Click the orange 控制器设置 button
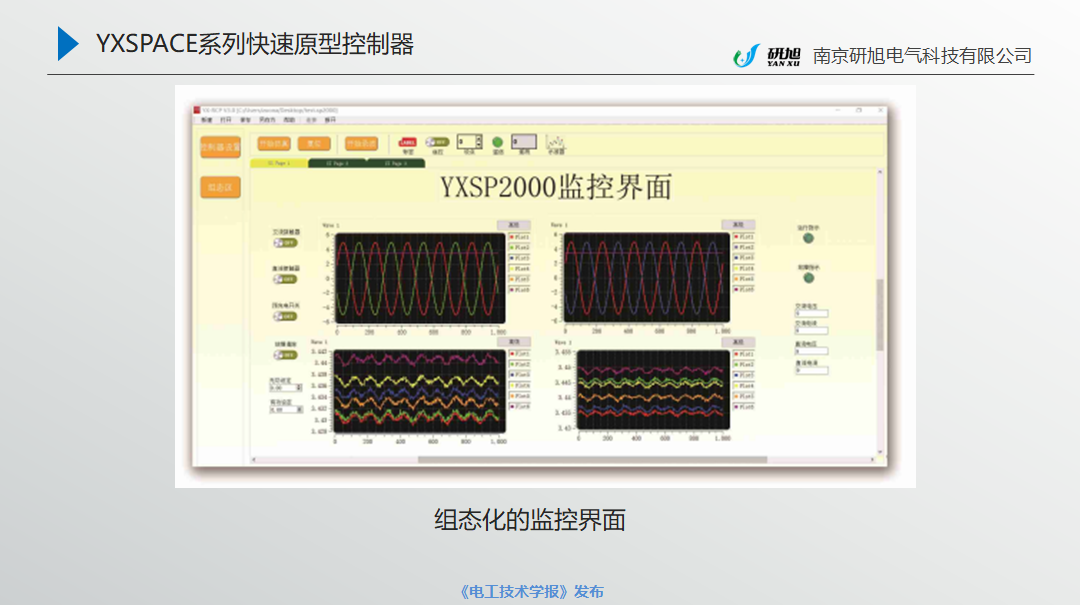Screen dimensions: 1080x605 pyautogui.click(x=220, y=147)
